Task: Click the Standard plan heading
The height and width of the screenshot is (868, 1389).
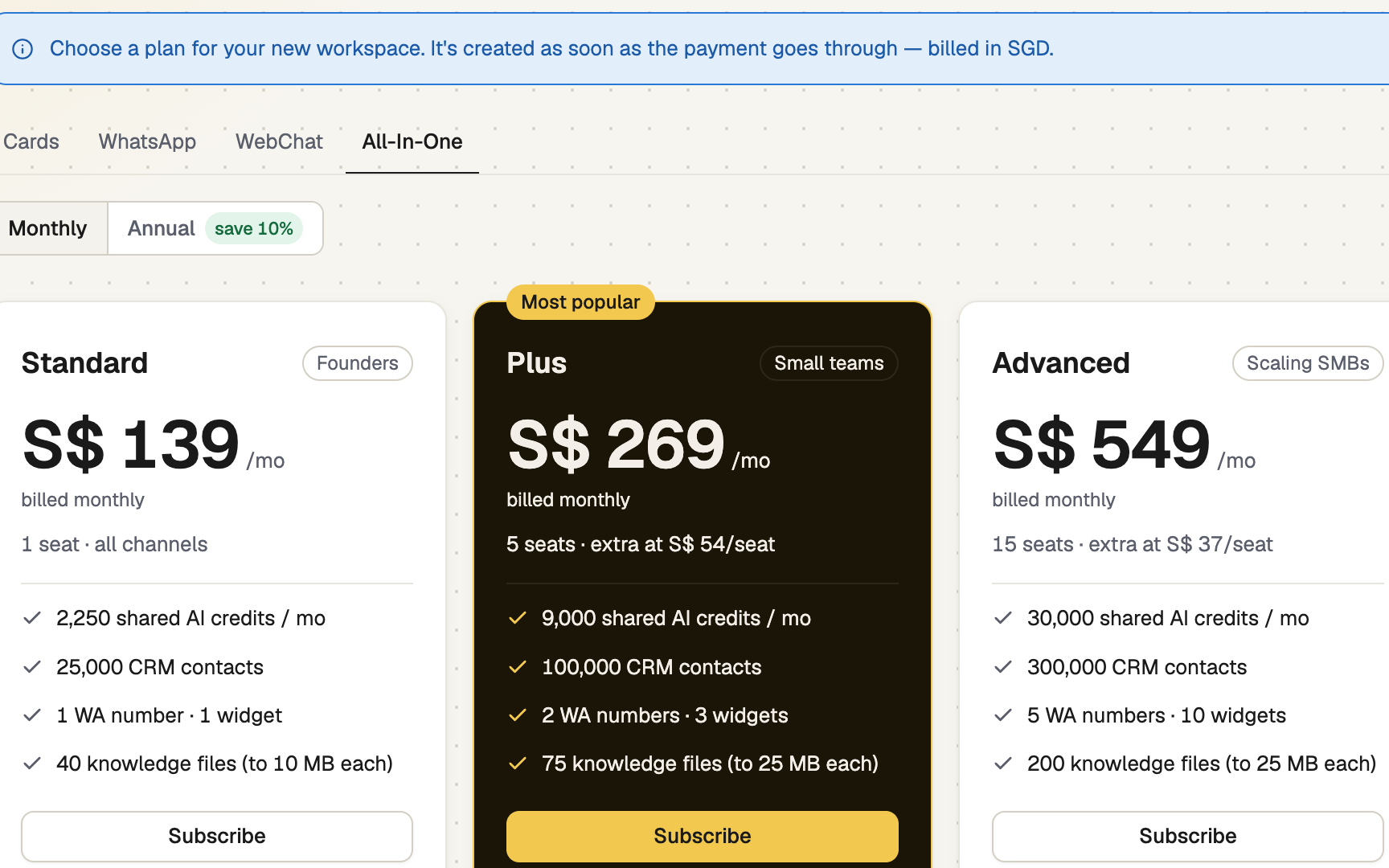Action: pyautogui.click(x=84, y=363)
